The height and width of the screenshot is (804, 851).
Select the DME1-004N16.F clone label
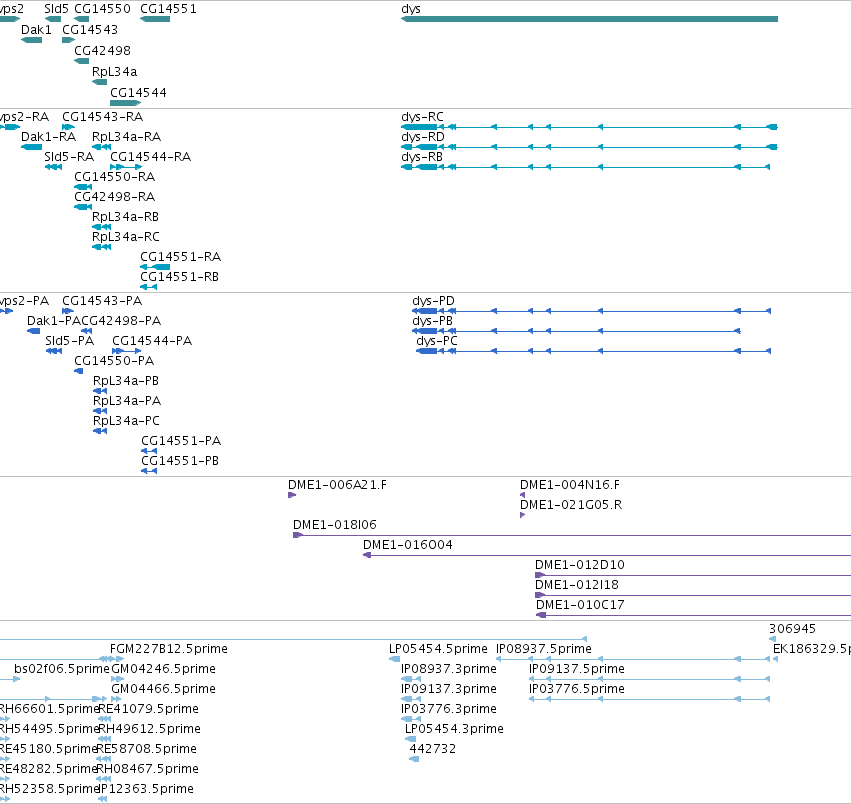[570, 485]
